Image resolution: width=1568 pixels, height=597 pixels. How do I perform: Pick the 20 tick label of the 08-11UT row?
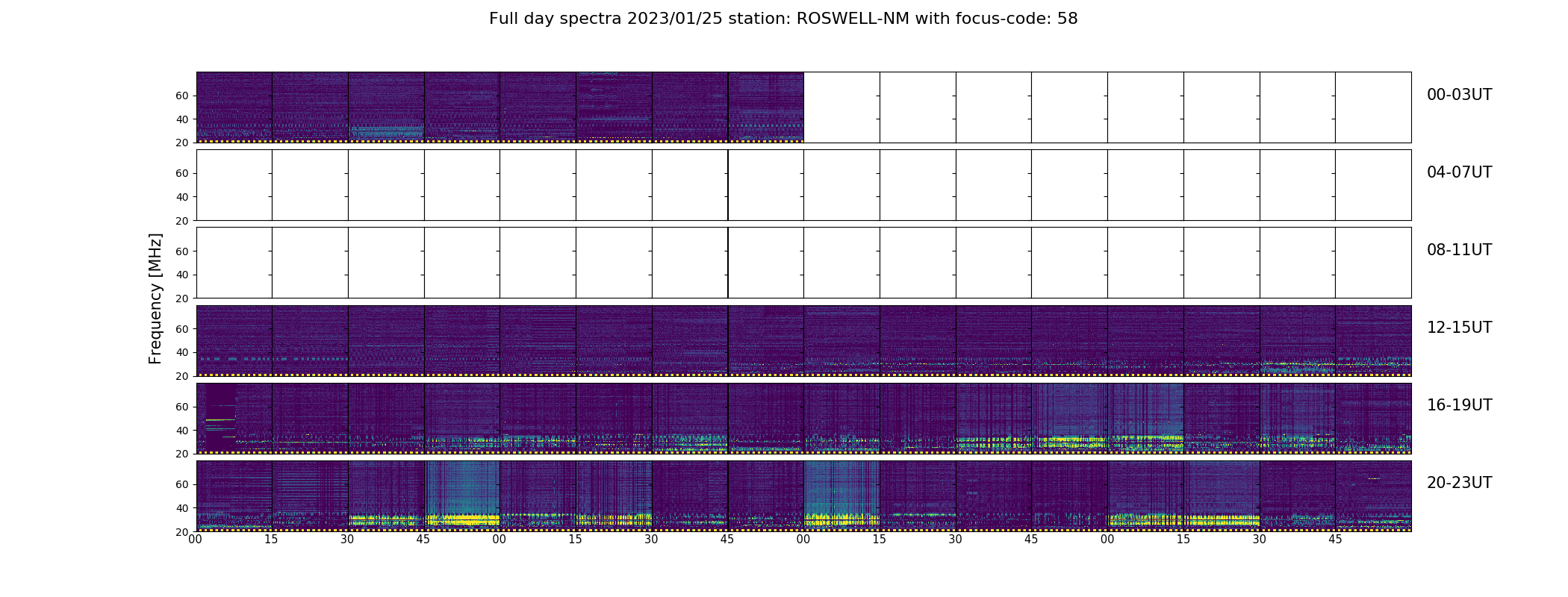coord(182,298)
